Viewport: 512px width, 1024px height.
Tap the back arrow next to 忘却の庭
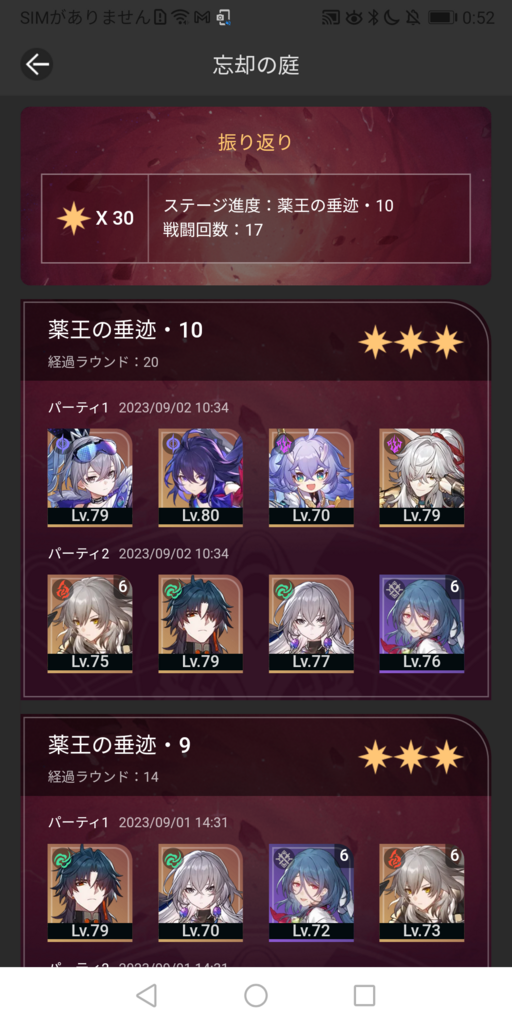coord(37,64)
